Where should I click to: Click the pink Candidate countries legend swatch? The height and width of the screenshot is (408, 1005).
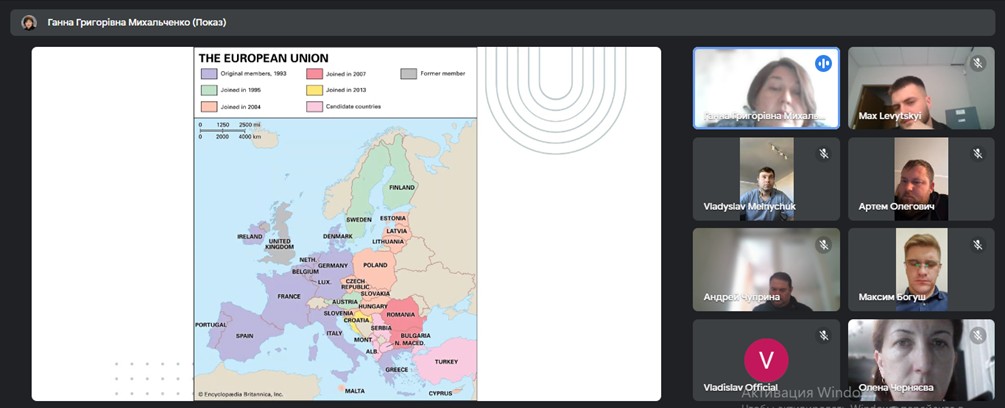click(x=314, y=107)
